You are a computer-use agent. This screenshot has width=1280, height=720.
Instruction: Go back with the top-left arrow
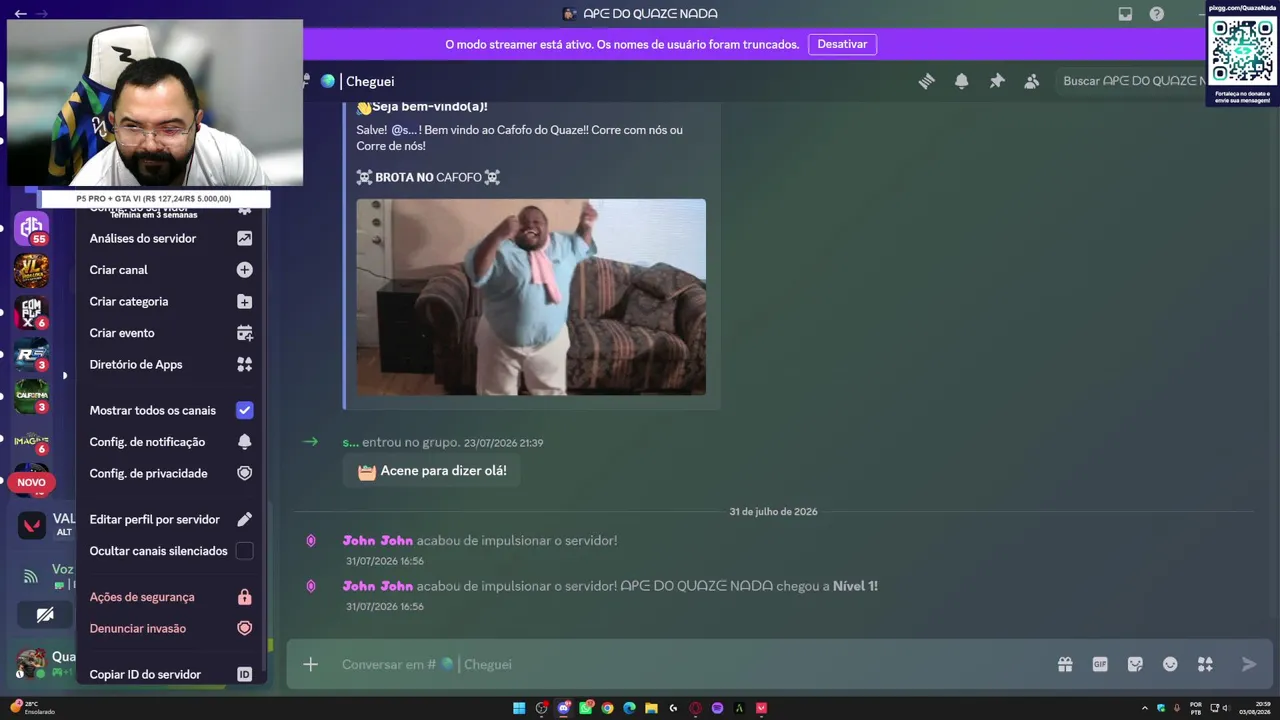[20, 14]
